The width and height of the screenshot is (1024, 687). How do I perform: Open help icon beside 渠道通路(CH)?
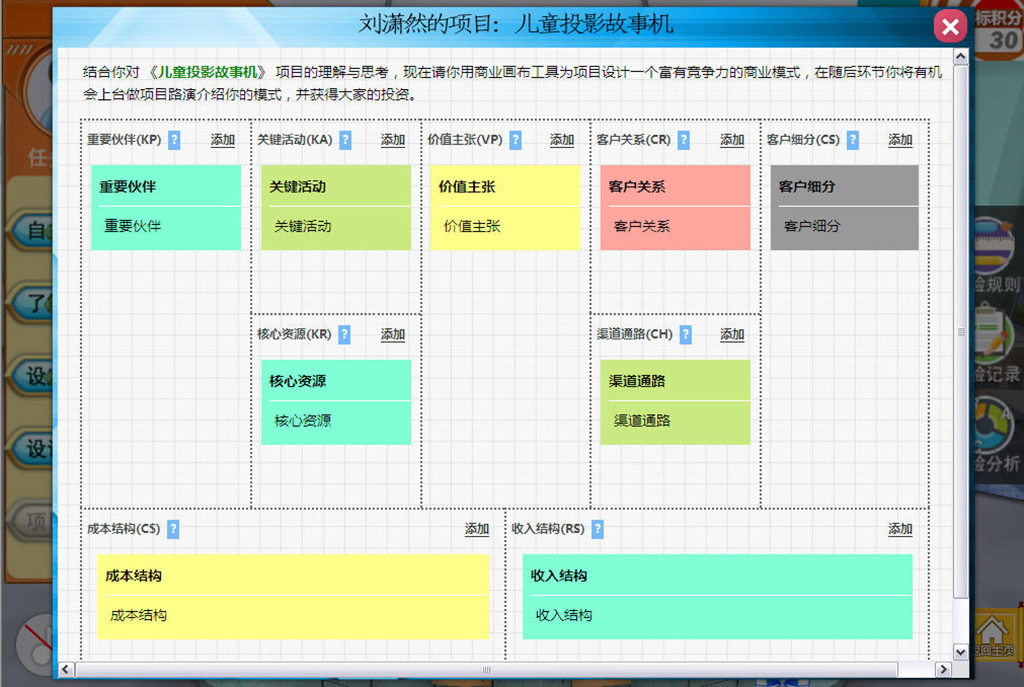[685, 334]
